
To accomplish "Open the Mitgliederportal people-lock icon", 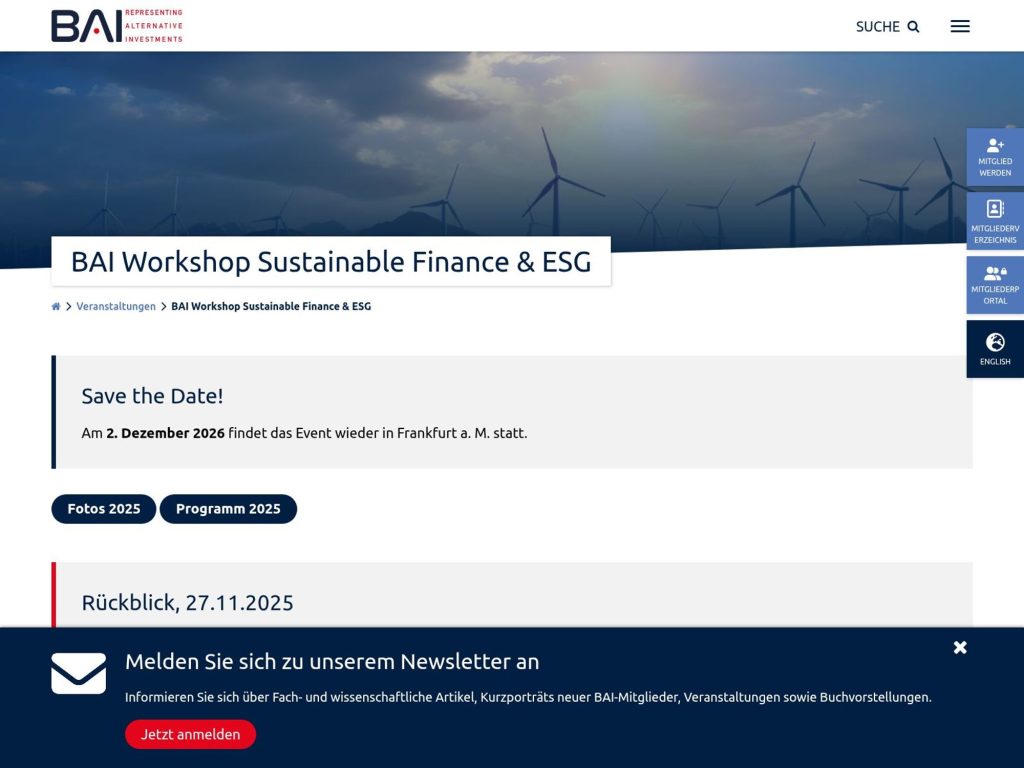I will pyautogui.click(x=994, y=273).
